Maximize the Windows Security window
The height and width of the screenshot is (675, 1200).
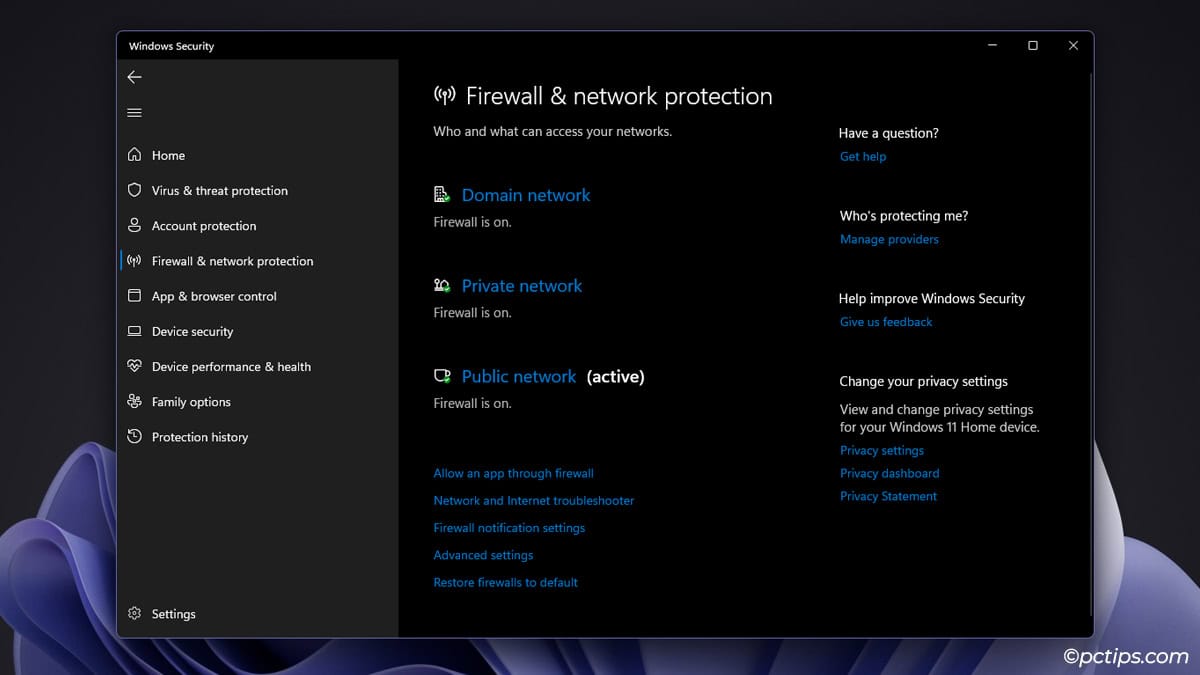pyautogui.click(x=1033, y=46)
